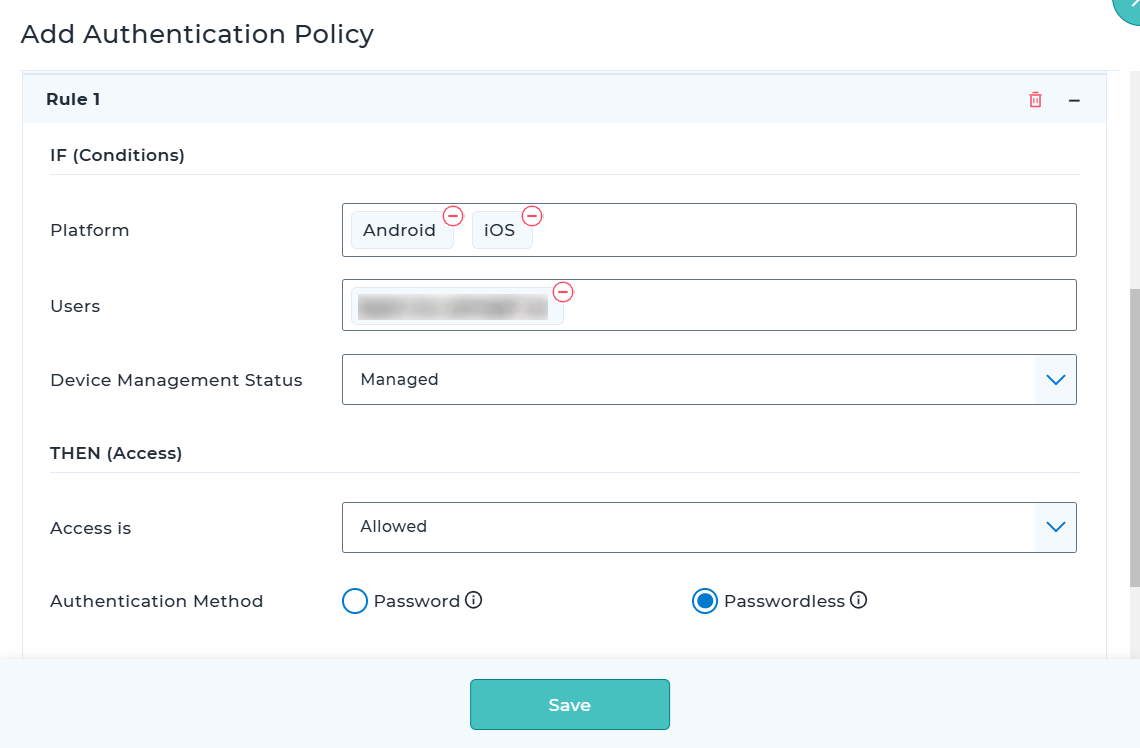Click the iOS tag label
Image resolution: width=1140 pixels, height=748 pixels.
point(499,231)
